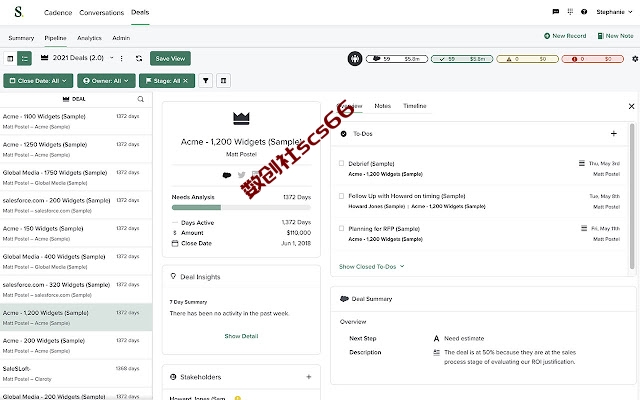
Task: Open the apps grid icon in header
Action: pyautogui.click(x=570, y=12)
